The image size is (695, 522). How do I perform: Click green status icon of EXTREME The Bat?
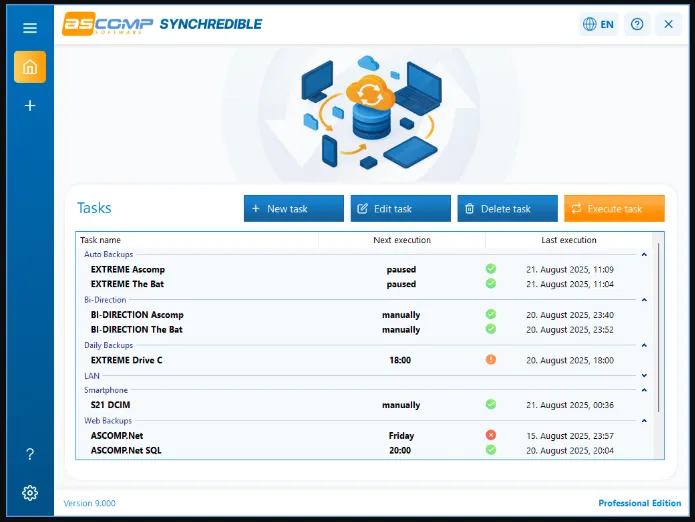click(491, 283)
